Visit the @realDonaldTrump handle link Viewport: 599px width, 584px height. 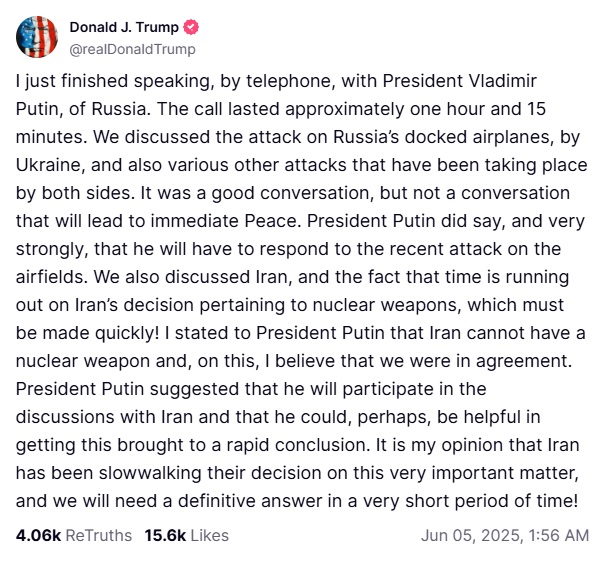132,49
